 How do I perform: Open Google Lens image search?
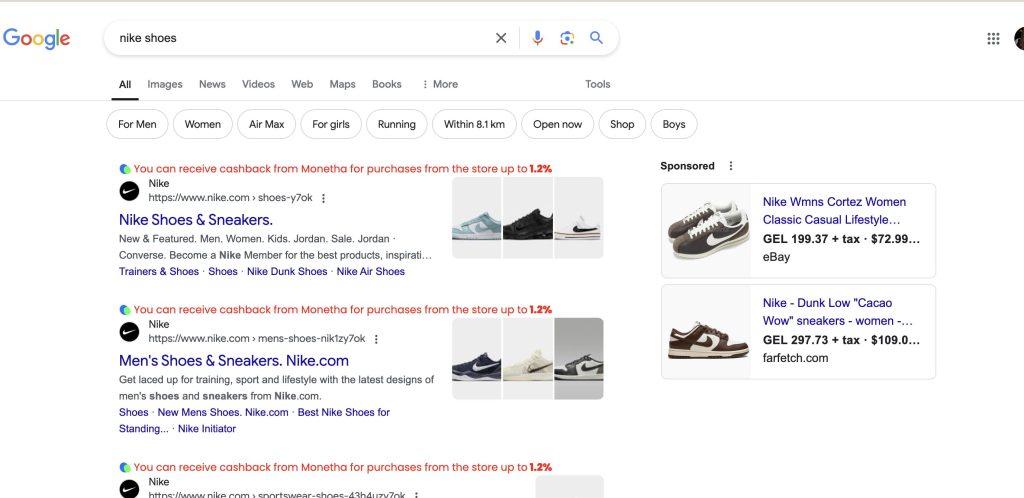click(x=567, y=38)
